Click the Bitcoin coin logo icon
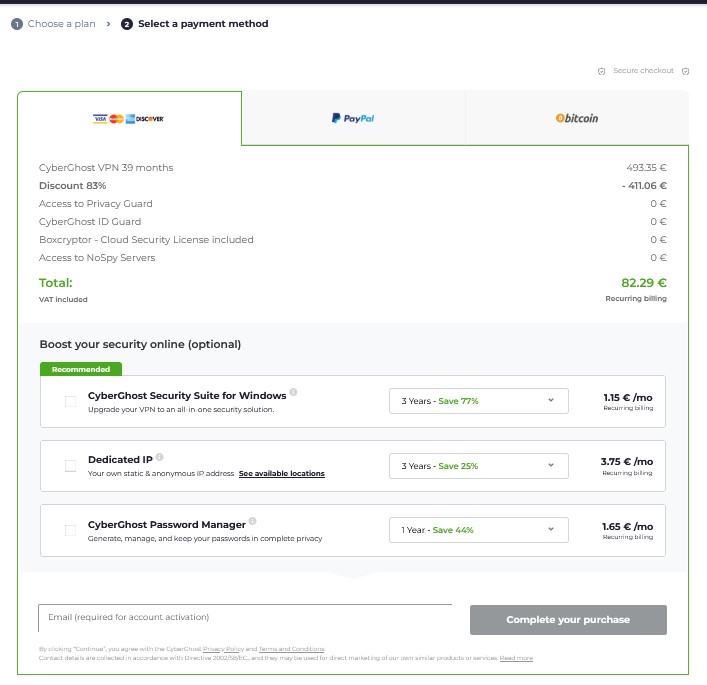 point(560,118)
